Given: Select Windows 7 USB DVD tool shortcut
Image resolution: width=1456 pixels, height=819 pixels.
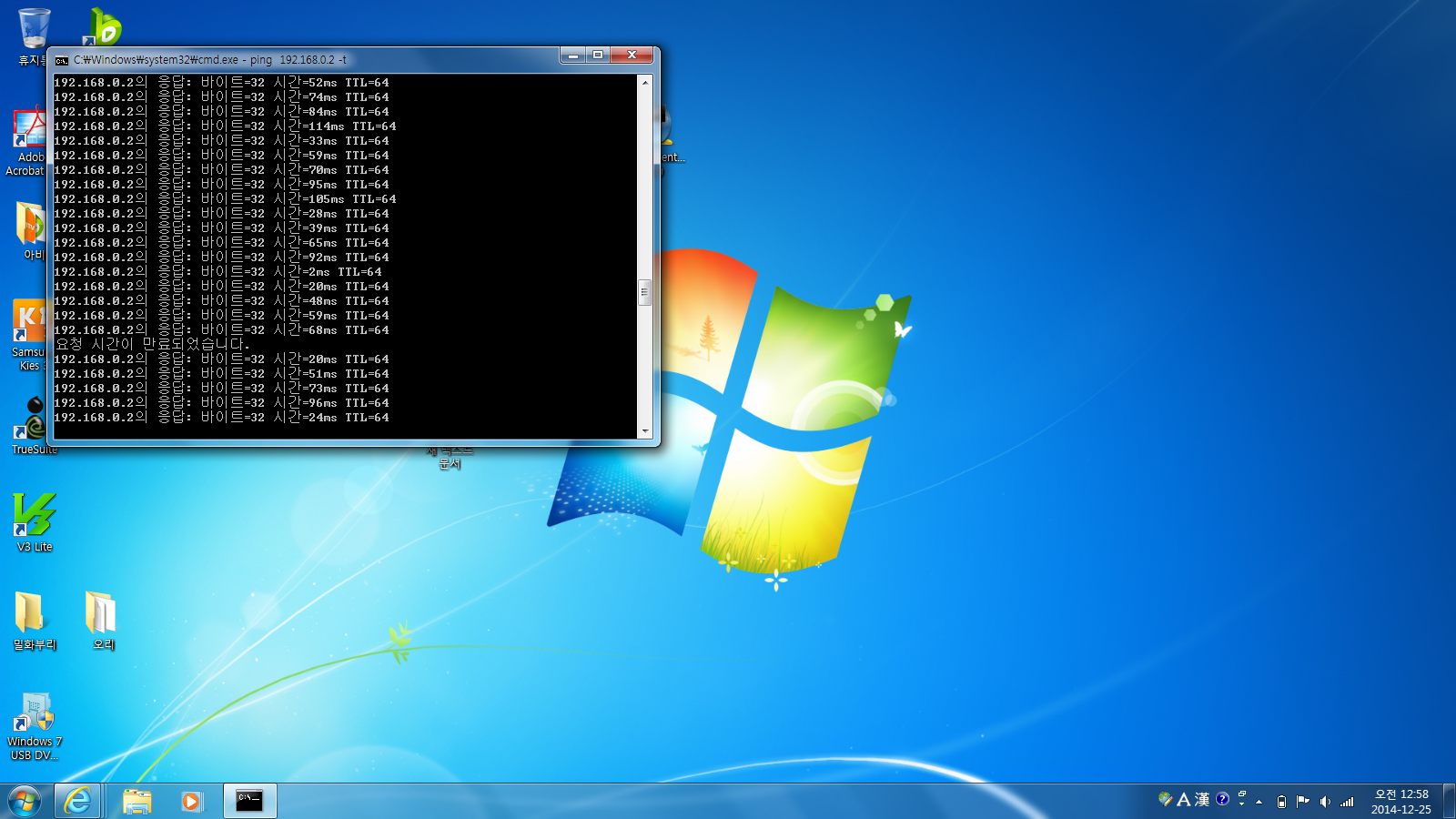Looking at the screenshot, I should [35, 726].
